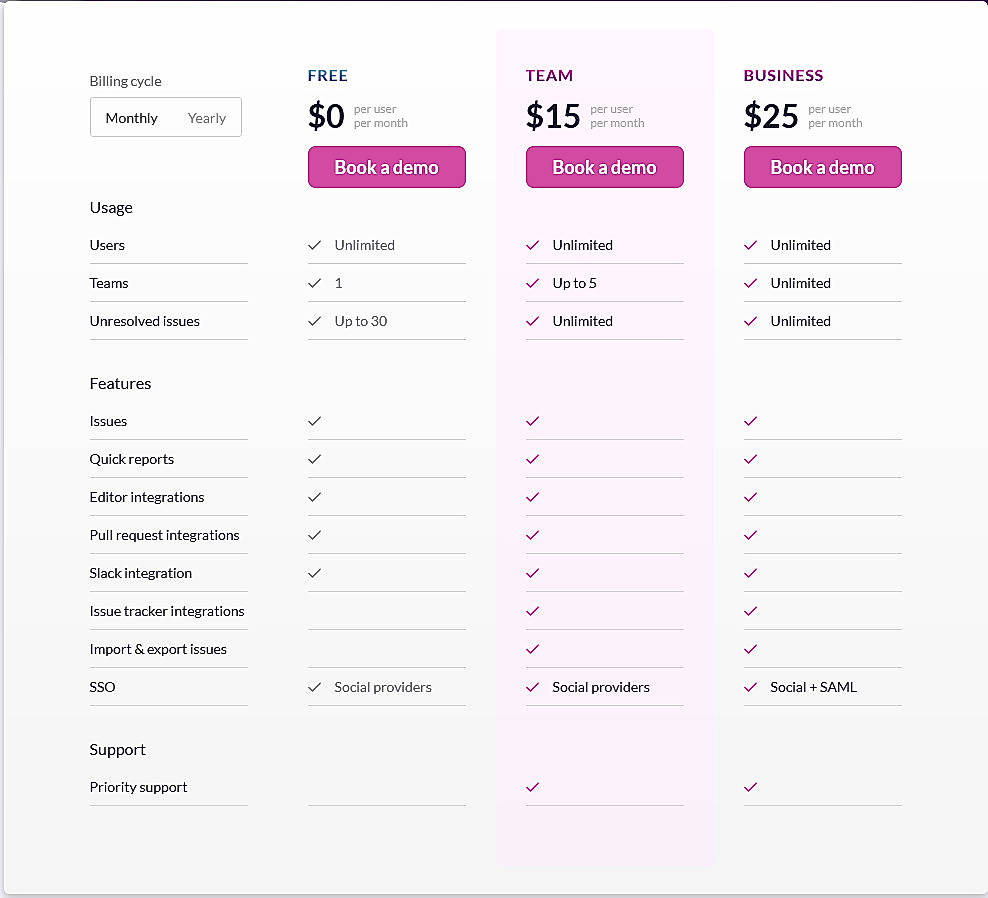Click the Priority support checkmark in TEAM column

[x=532, y=787]
